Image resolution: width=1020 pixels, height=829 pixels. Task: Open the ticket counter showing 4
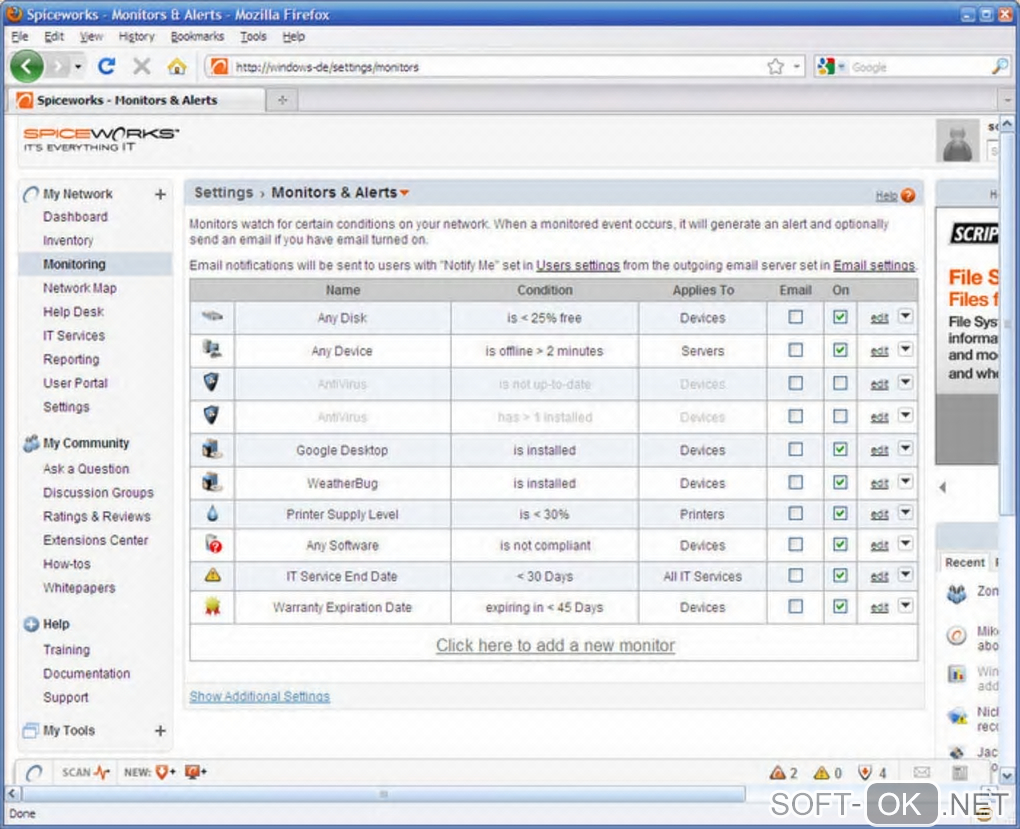click(x=872, y=773)
